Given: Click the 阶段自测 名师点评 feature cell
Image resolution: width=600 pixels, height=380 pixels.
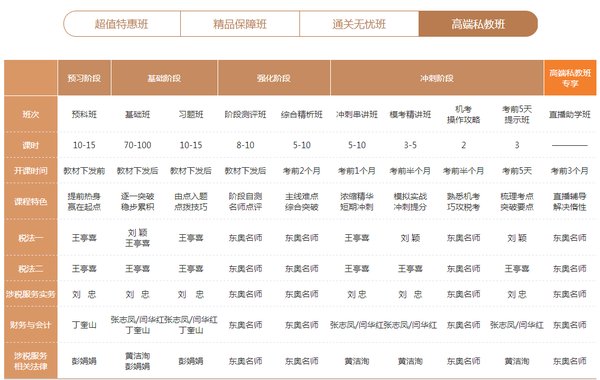Looking at the screenshot, I should point(245,202).
